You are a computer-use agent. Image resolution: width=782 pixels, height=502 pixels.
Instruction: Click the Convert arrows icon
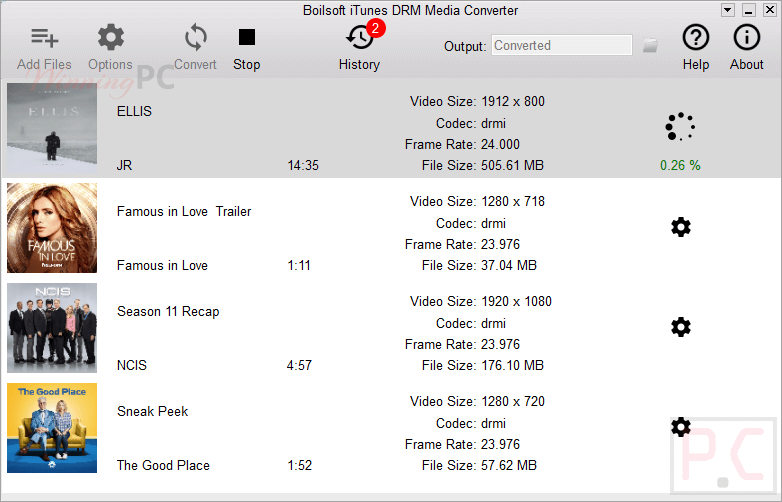coord(196,37)
